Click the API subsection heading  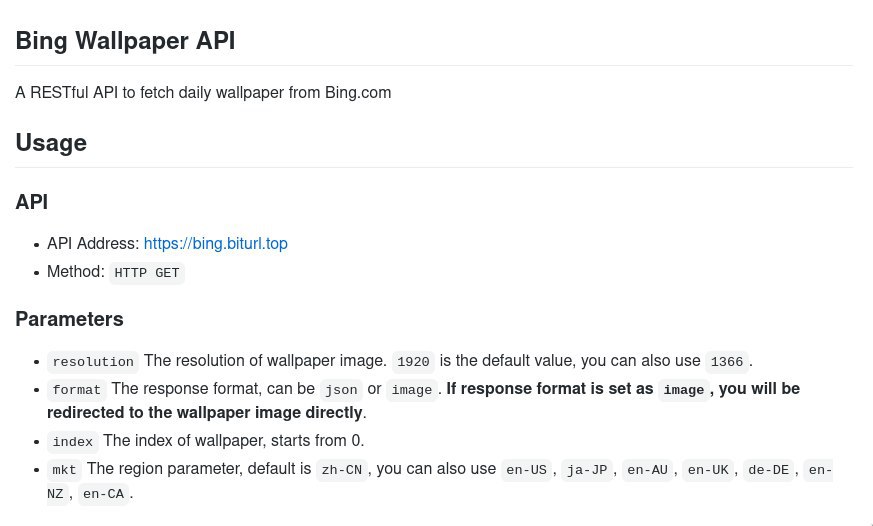(32, 201)
